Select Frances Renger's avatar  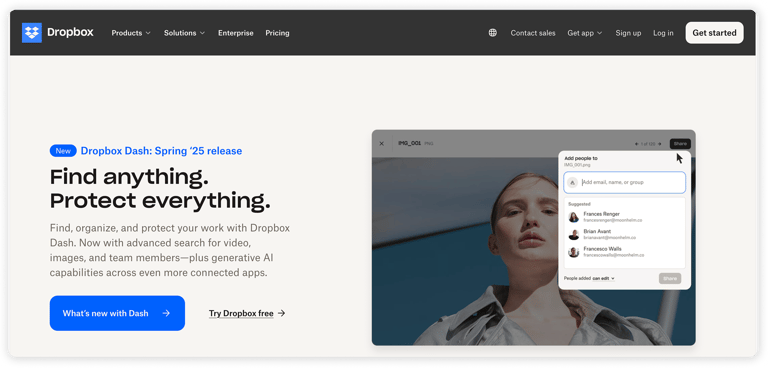coord(574,217)
